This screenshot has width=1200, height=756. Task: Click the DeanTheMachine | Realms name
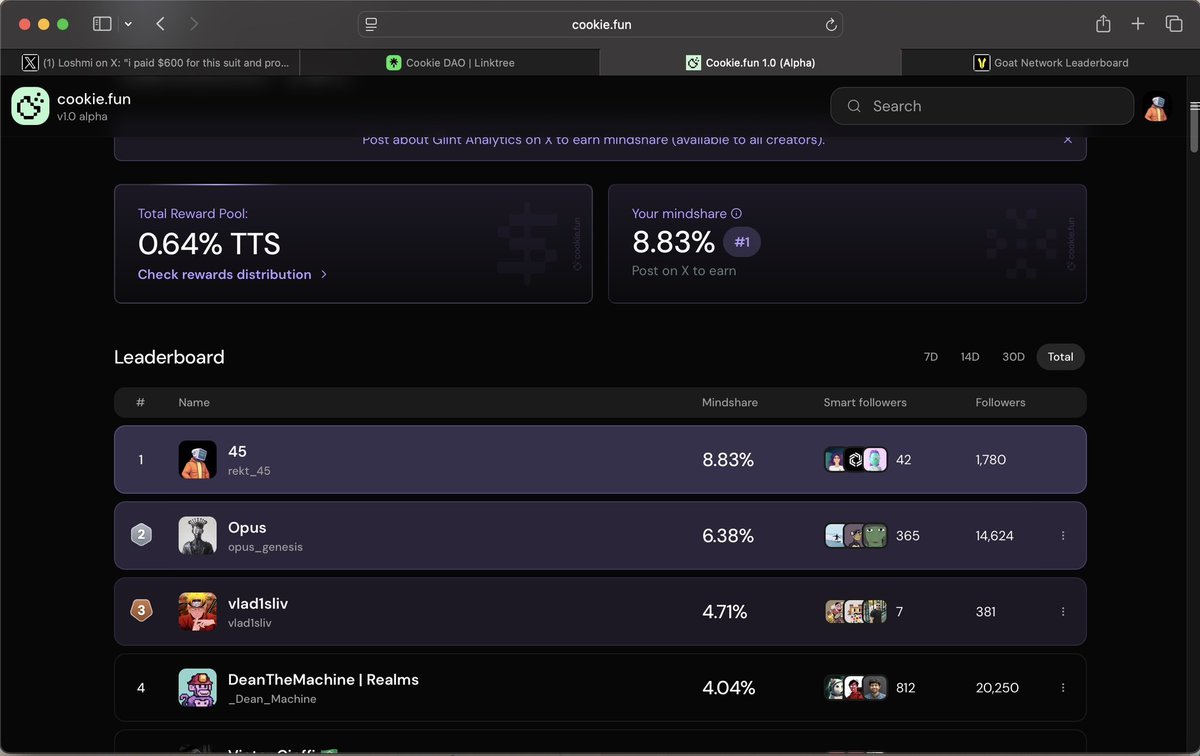tap(323, 679)
